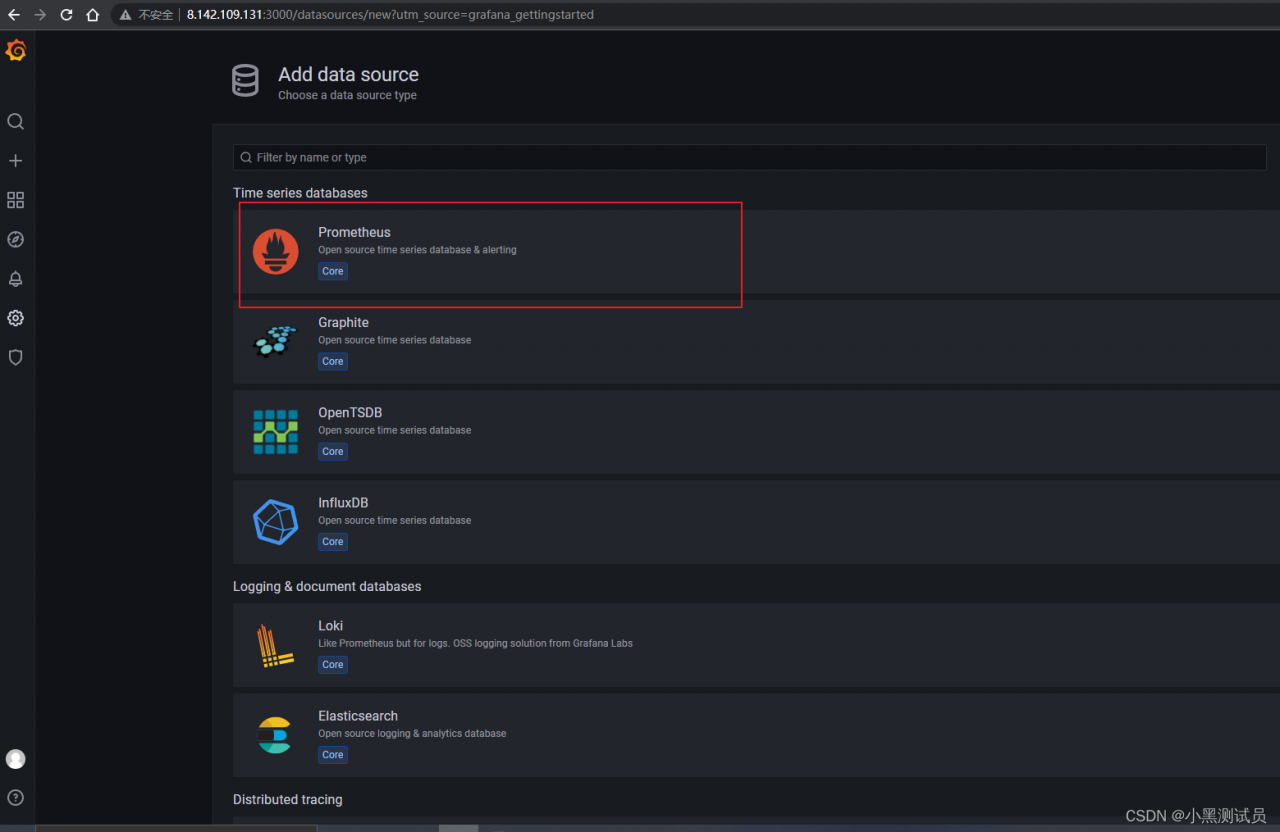Image resolution: width=1280 pixels, height=832 pixels.
Task: Open the Alerting bell icon
Action: tap(15, 279)
